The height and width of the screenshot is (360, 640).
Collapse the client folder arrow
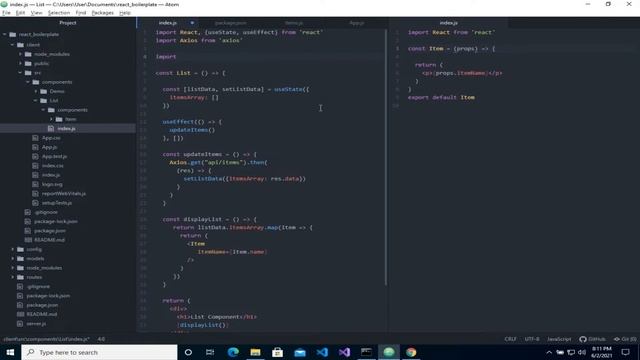[x=13, y=44]
